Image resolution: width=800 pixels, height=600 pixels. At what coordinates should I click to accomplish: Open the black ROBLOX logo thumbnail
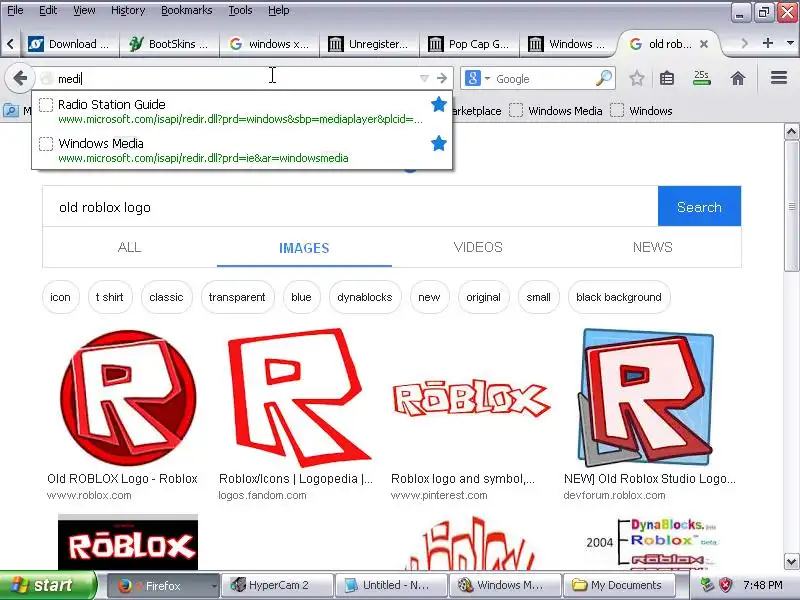click(128, 542)
